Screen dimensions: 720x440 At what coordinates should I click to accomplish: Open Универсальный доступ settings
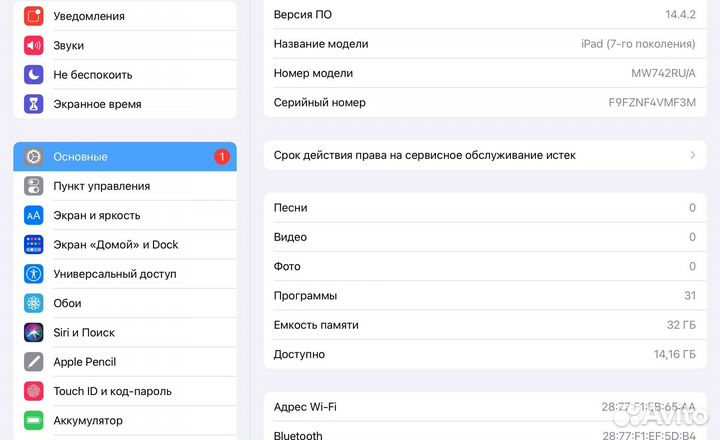tap(125, 274)
